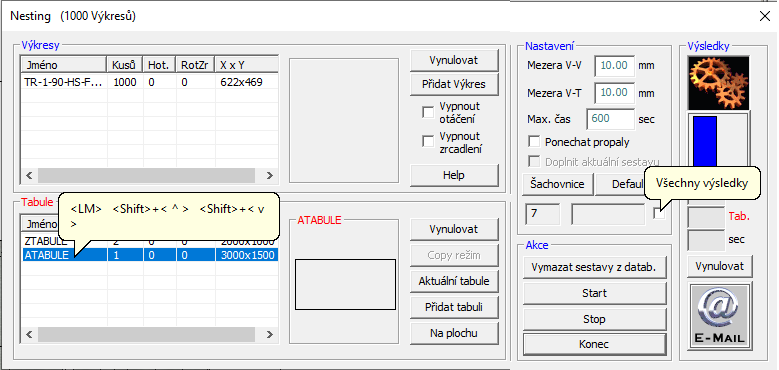The height and width of the screenshot is (370, 779).
Task: Click the right arrow of drawings list scrollbar
Action: click(x=269, y=175)
